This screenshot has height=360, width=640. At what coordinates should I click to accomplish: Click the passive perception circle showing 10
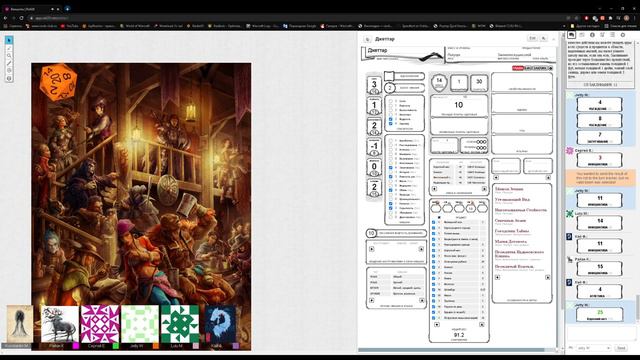click(371, 233)
